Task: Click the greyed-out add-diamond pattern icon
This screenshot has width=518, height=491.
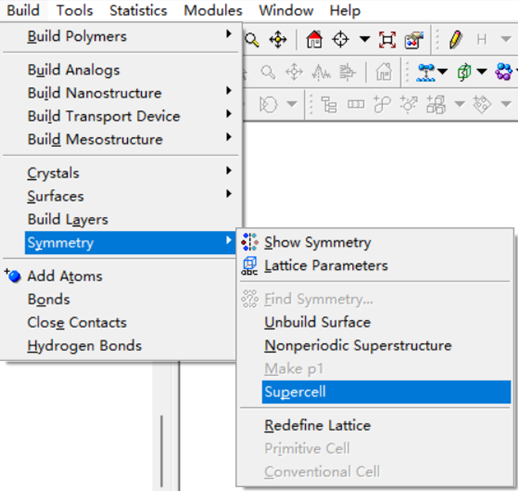Action: 482,104
